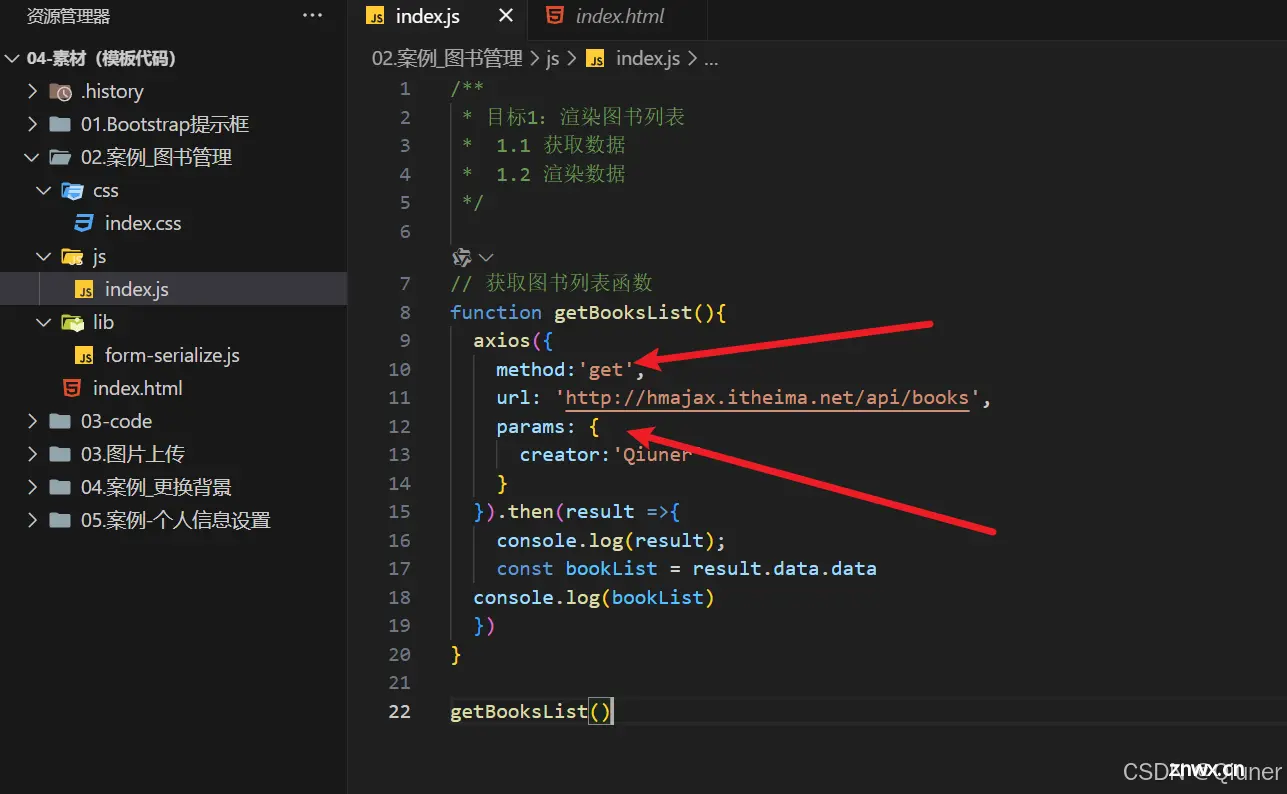Collapse the js folder chevron
This screenshot has height=794, width=1287.
tap(44, 256)
